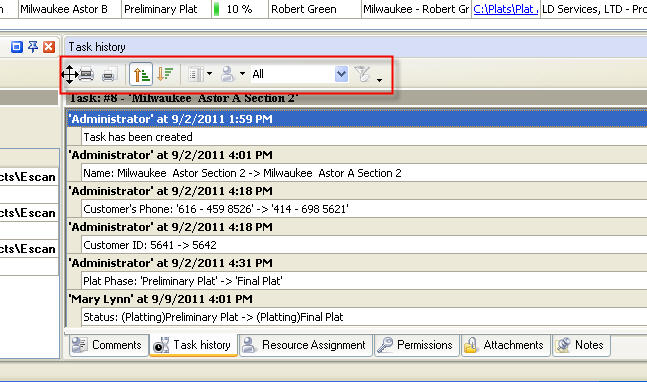
Task: Open the Permissions tab
Action: [417, 345]
